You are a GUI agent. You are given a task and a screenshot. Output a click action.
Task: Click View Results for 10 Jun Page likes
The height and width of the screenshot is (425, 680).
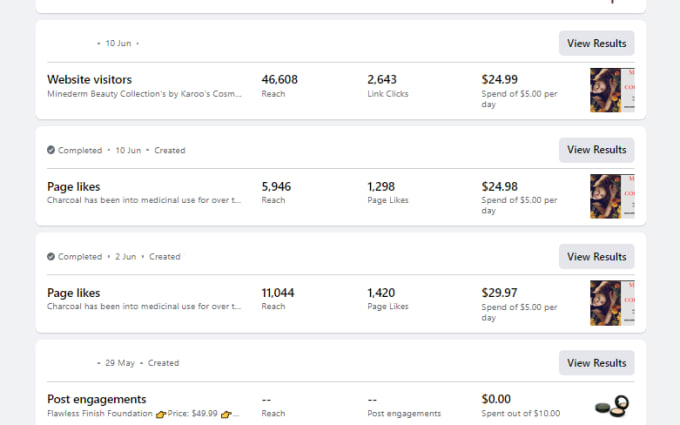pos(596,150)
